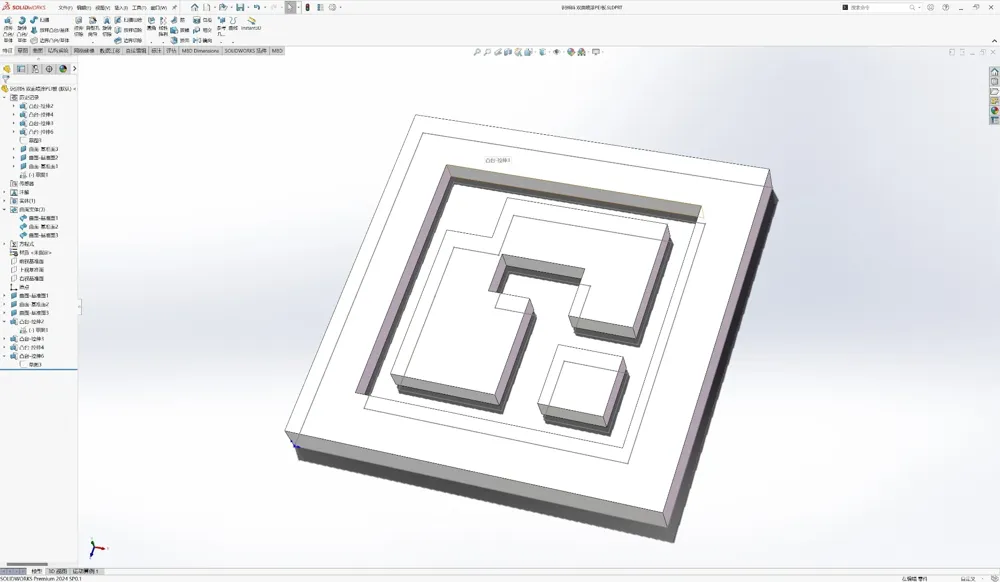Open Options via the gear icon
This screenshot has height=582, width=1000.
click(x=332, y=7)
